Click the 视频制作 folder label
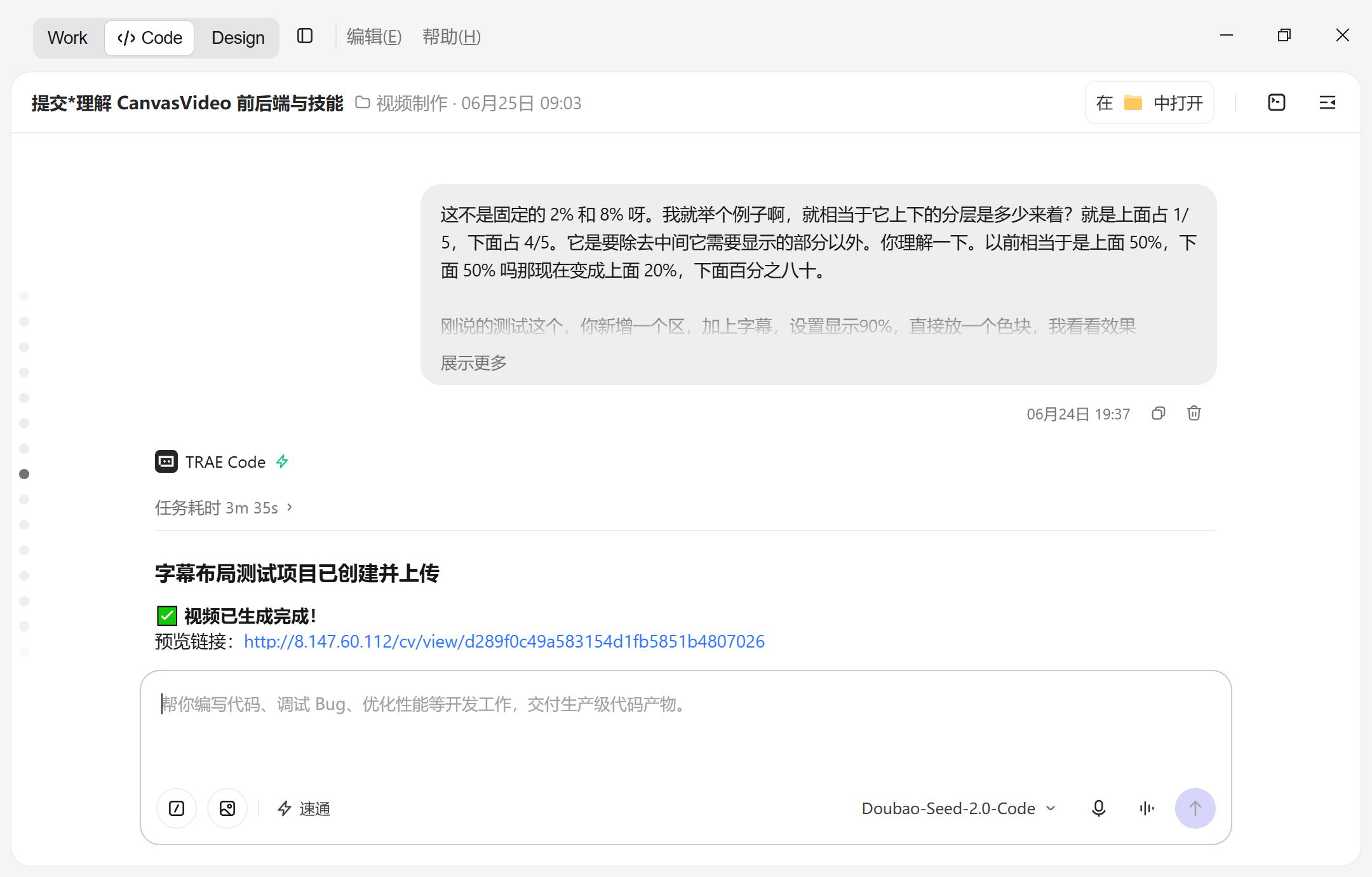Viewport: 1372px width, 877px height. tap(401, 103)
